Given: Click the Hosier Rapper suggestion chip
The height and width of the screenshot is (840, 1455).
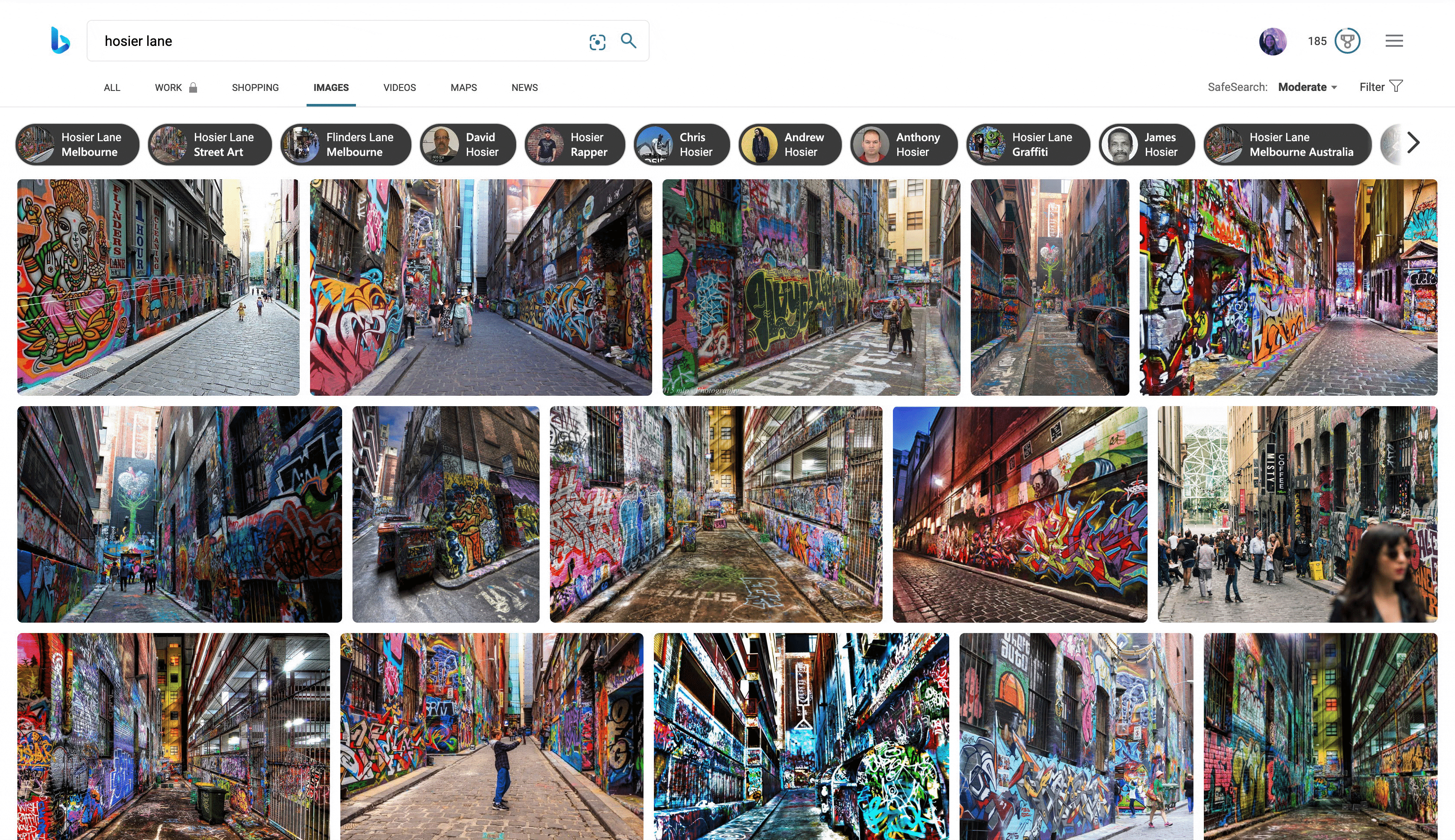Looking at the screenshot, I should pos(575,145).
